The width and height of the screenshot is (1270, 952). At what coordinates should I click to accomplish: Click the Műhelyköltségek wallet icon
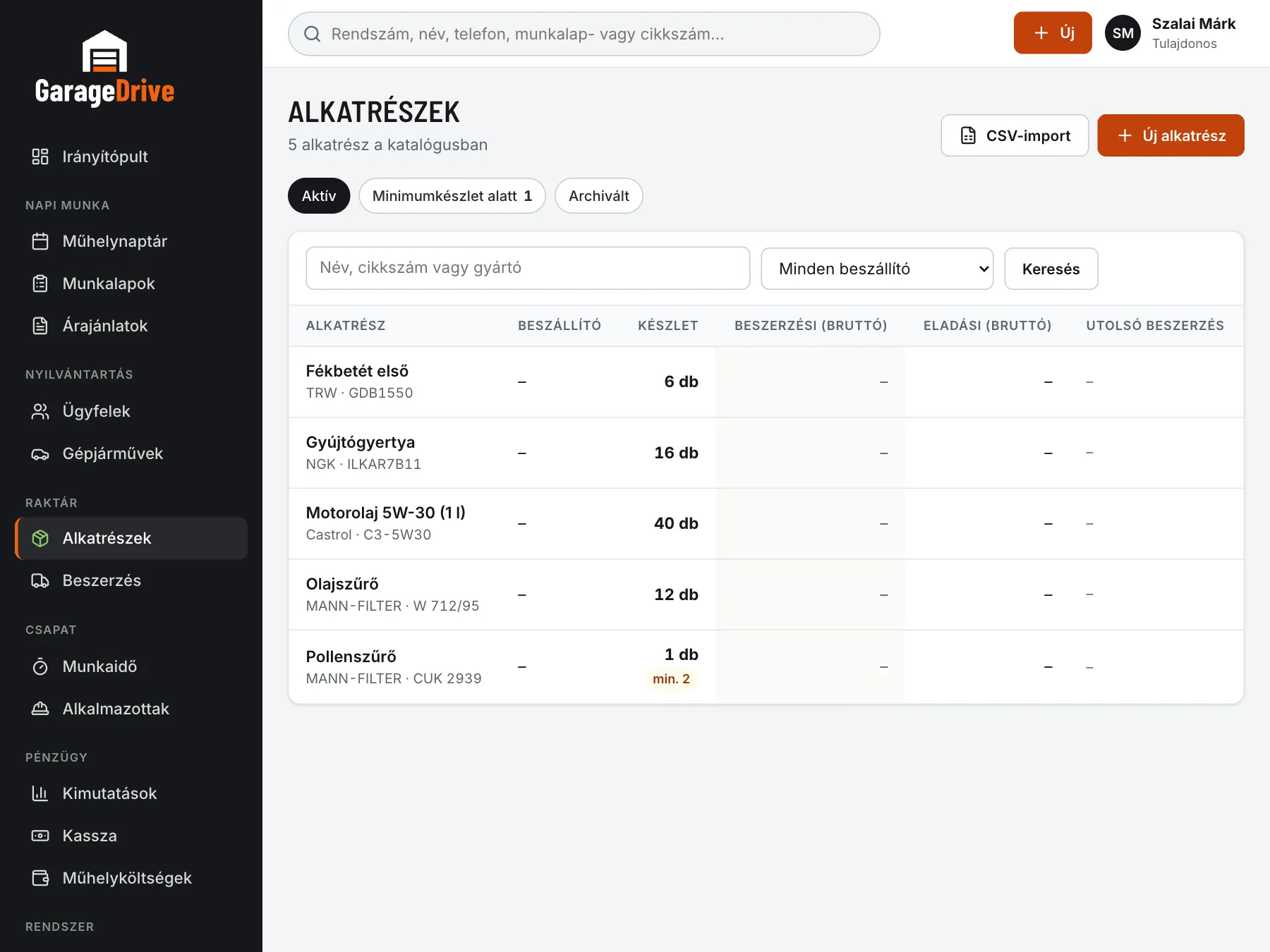40,878
